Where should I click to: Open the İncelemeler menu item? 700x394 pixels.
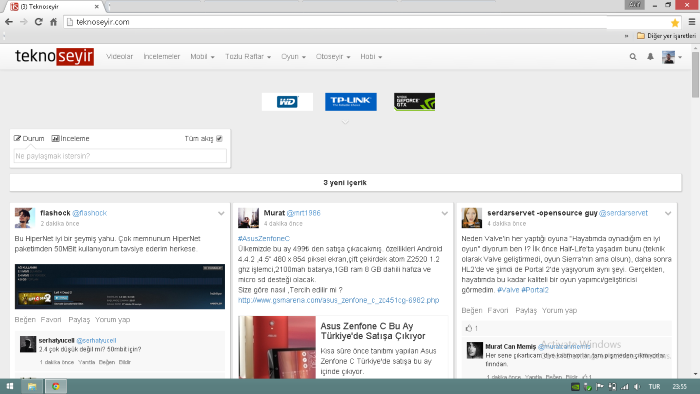tap(162, 57)
